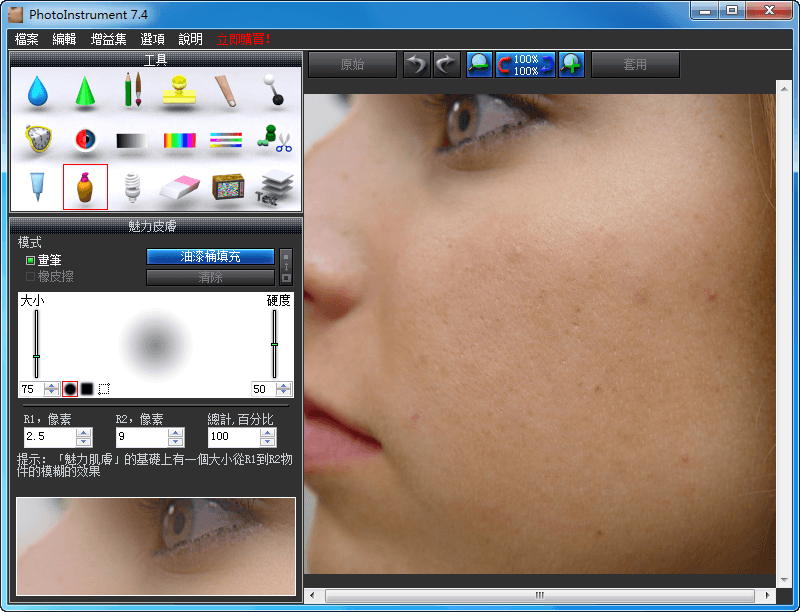Open the 檔案 menu
The height and width of the screenshot is (612, 800).
coord(27,39)
